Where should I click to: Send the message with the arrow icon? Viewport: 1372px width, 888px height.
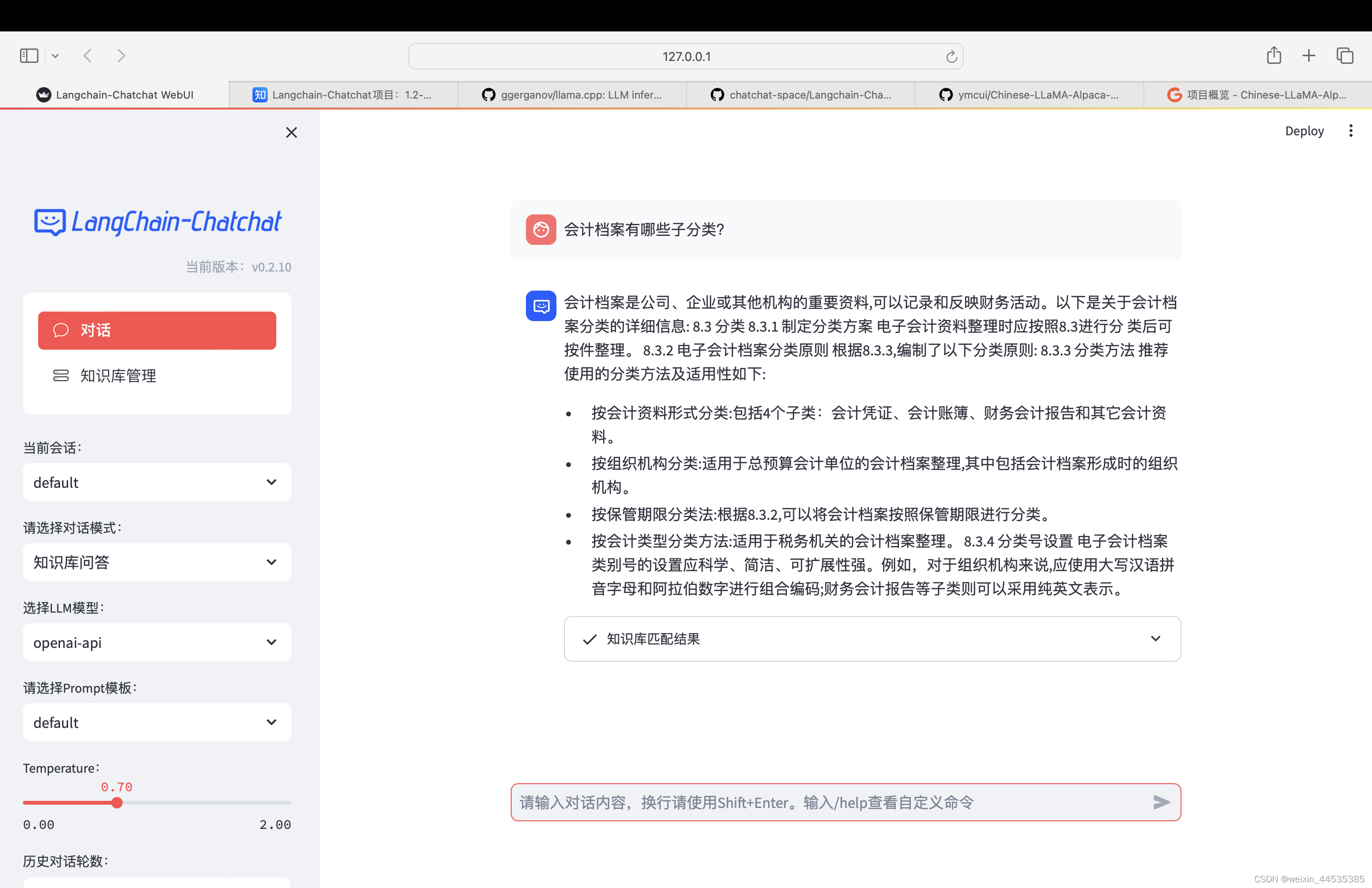pos(1161,802)
